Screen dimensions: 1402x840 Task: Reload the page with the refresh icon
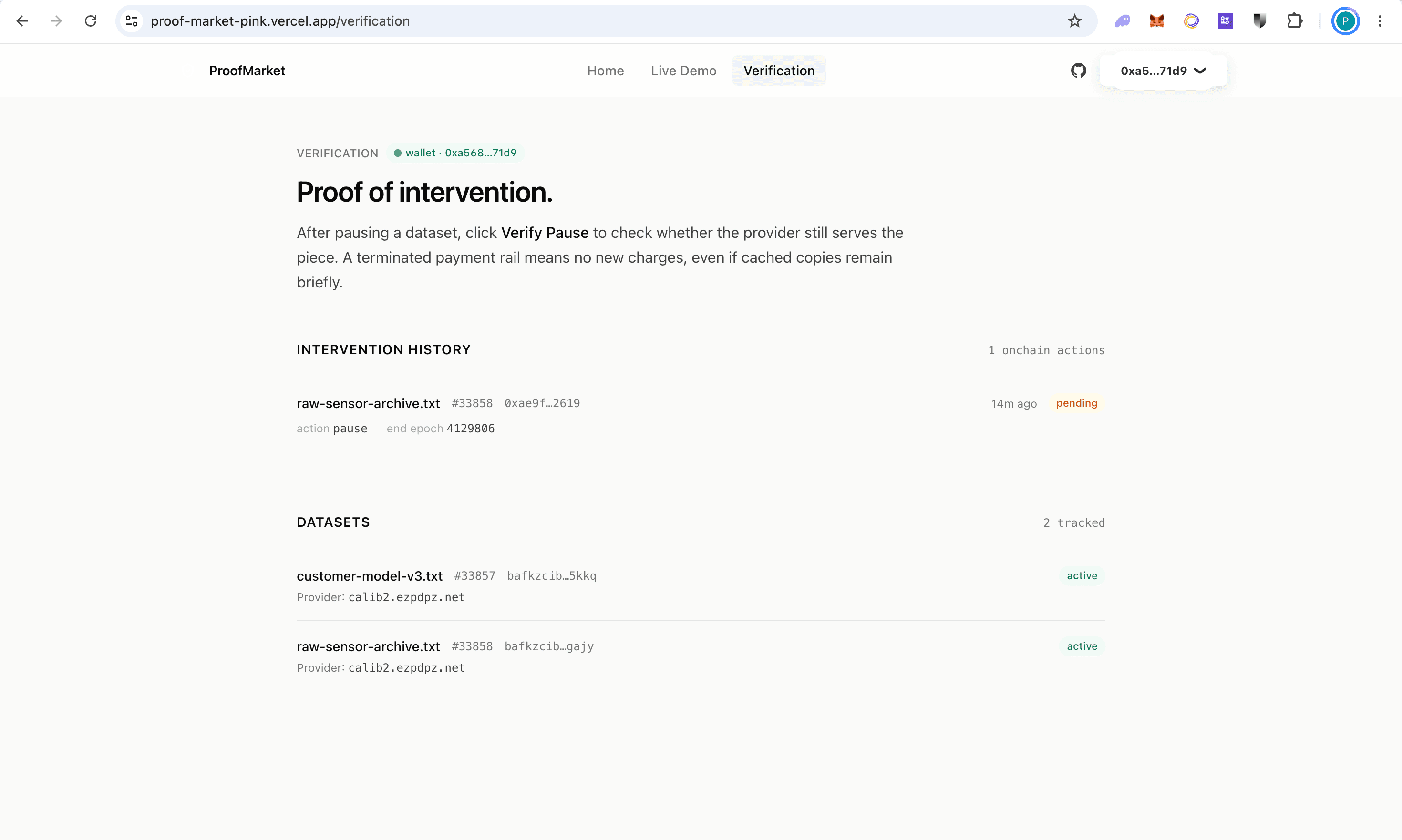[x=91, y=21]
